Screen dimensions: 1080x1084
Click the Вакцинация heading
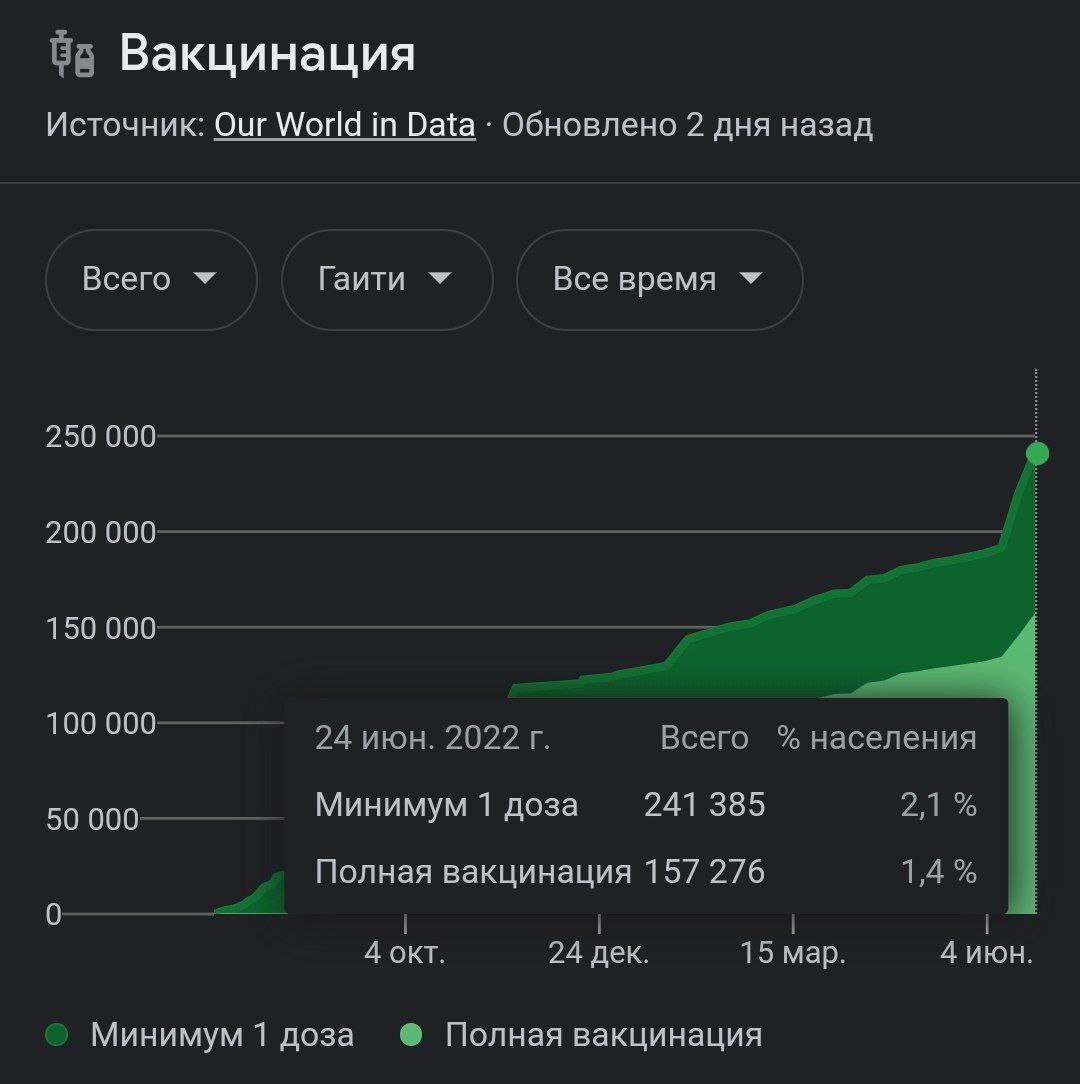(x=268, y=53)
